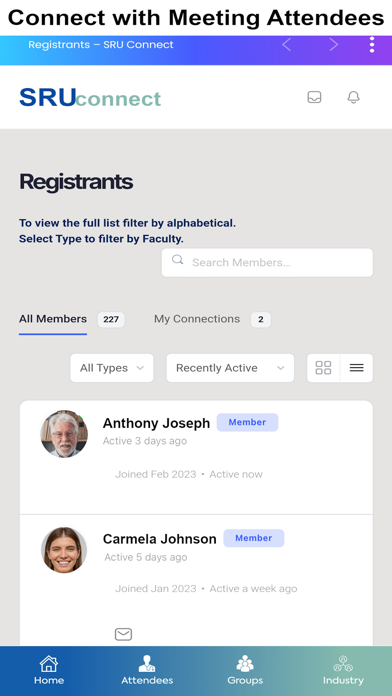Tap the three-dot more options menu
This screenshot has height=696, width=392.
pyautogui.click(x=372, y=45)
